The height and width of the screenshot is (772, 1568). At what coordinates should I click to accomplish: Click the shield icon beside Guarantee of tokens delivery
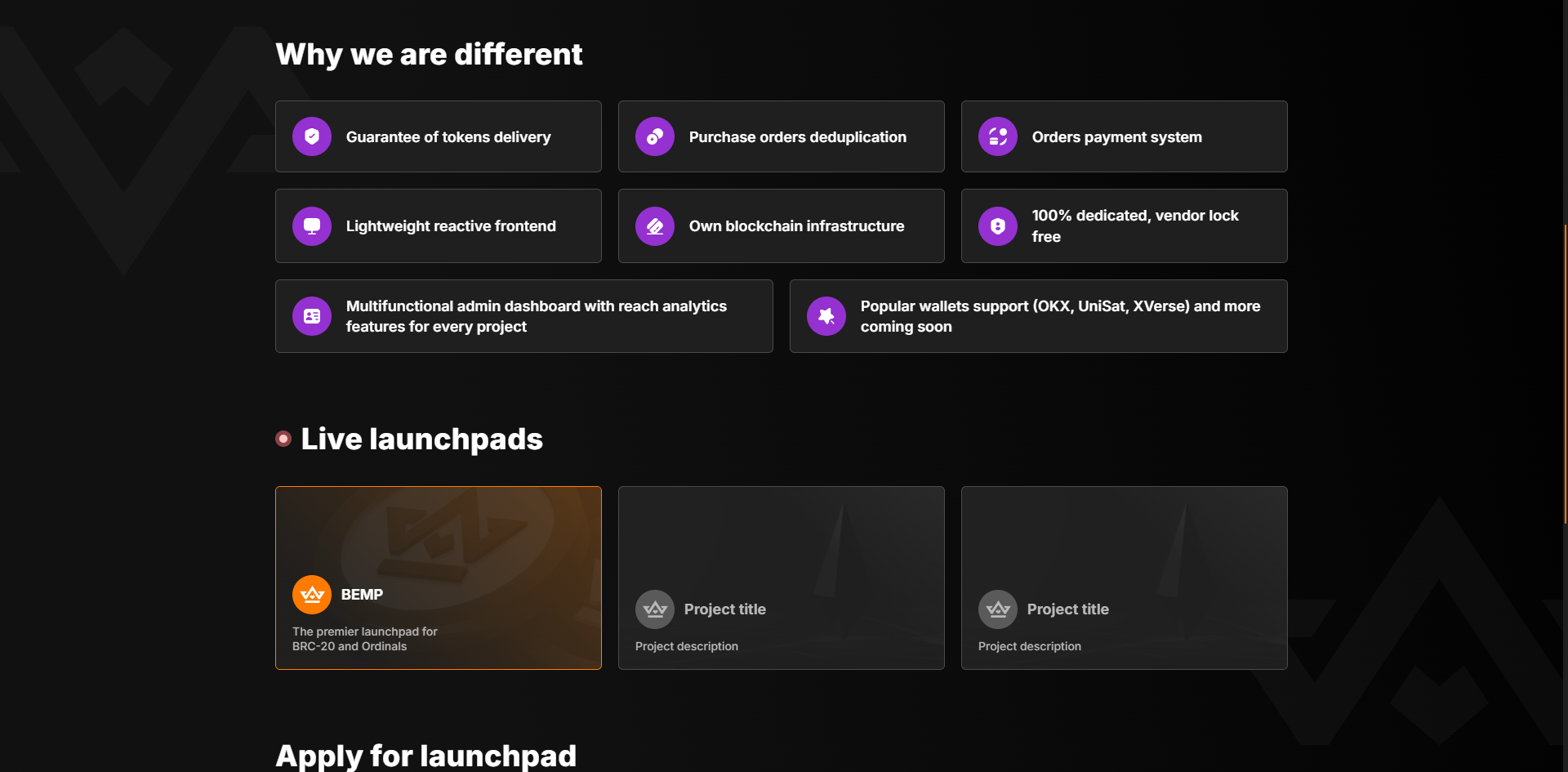[312, 136]
